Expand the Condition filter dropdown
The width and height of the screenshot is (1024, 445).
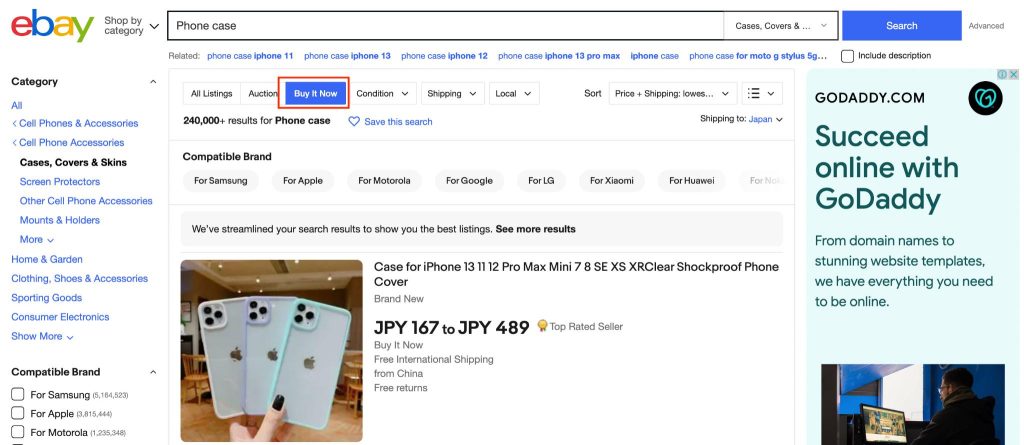383,93
